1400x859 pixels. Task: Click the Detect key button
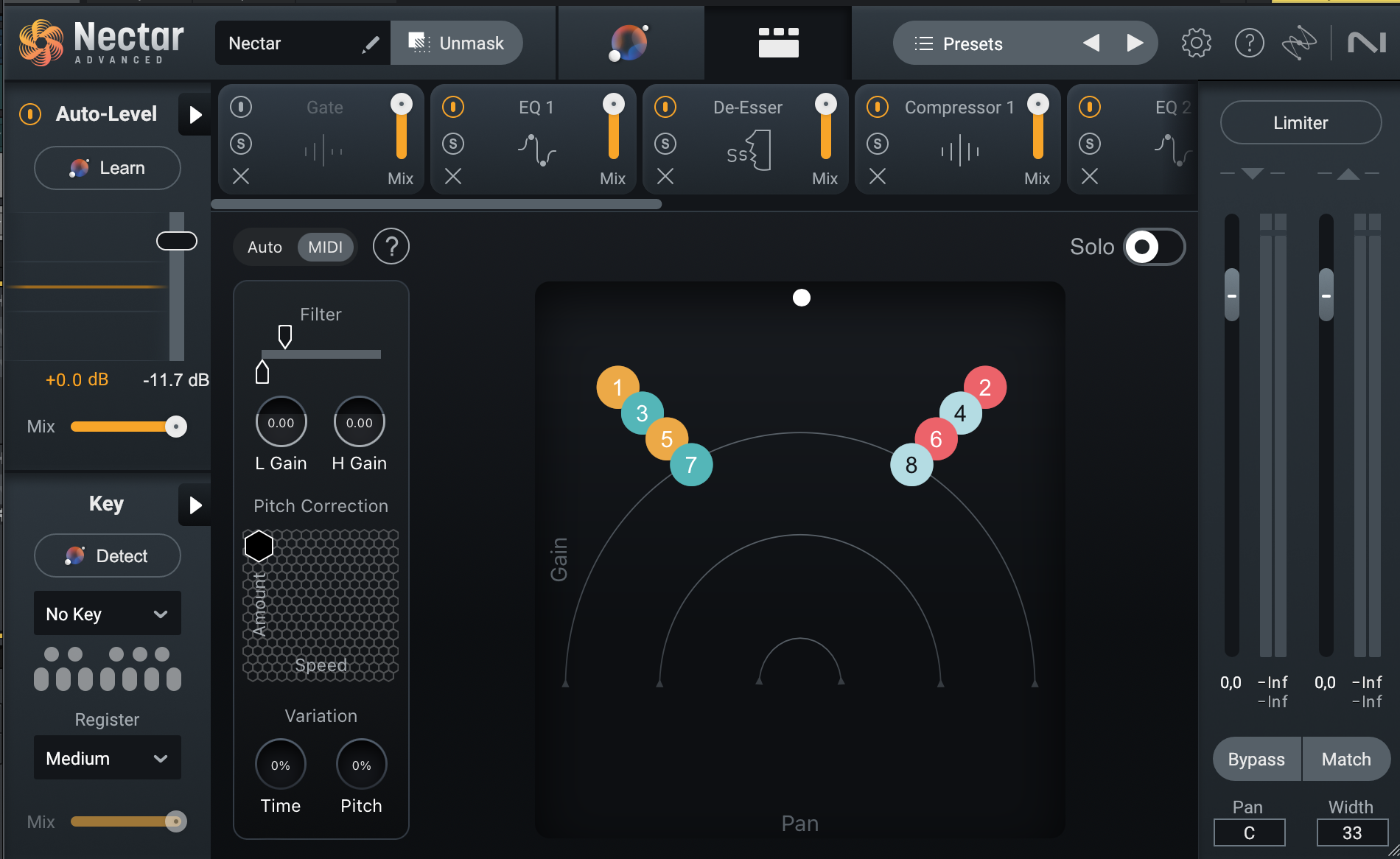(x=108, y=555)
